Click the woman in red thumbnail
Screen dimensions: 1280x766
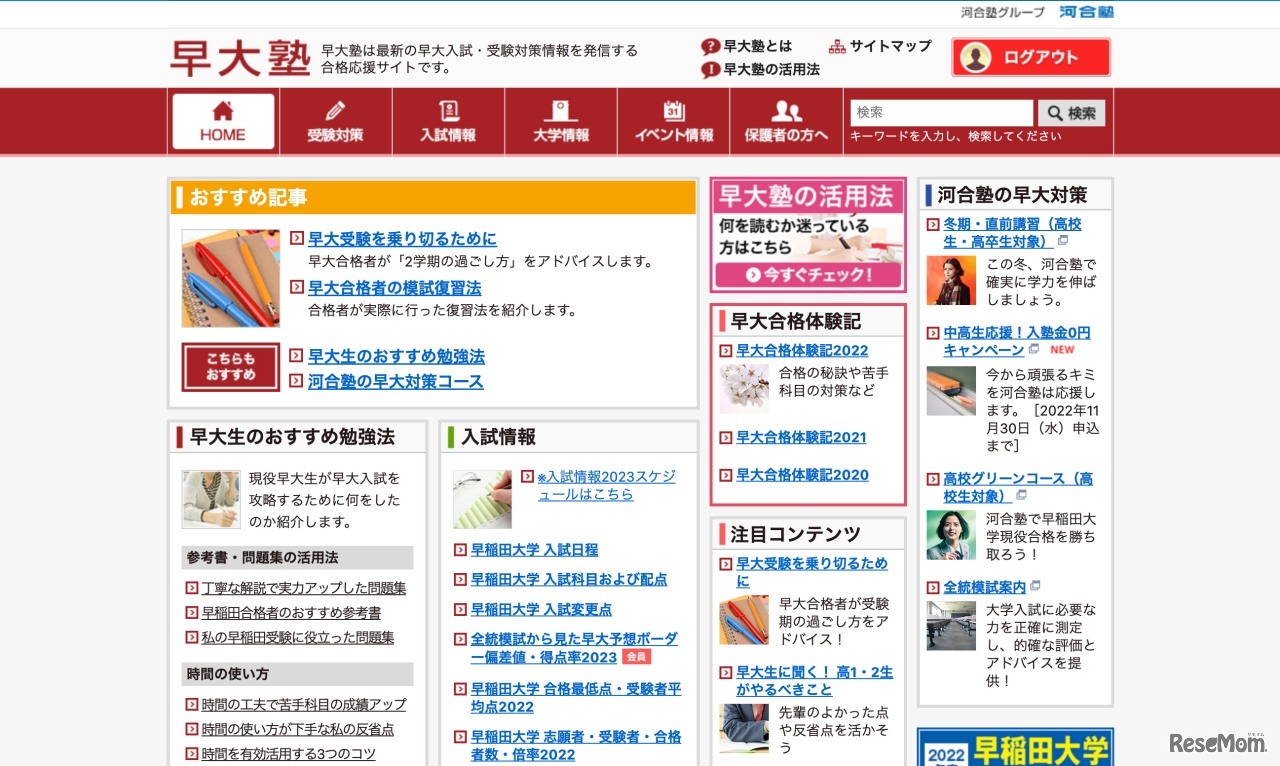click(x=951, y=280)
